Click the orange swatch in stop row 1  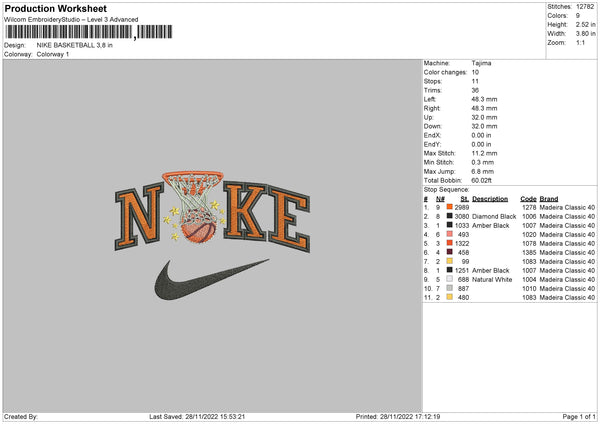point(450,207)
